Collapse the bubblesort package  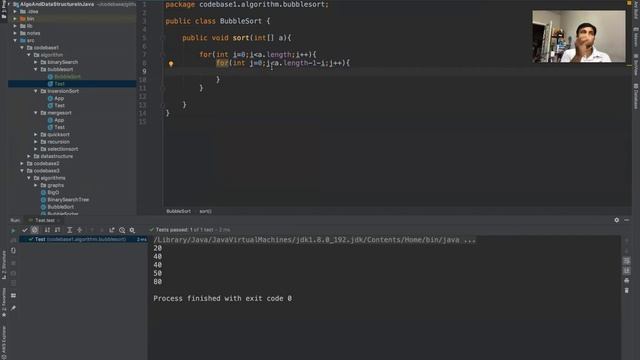(x=36, y=69)
